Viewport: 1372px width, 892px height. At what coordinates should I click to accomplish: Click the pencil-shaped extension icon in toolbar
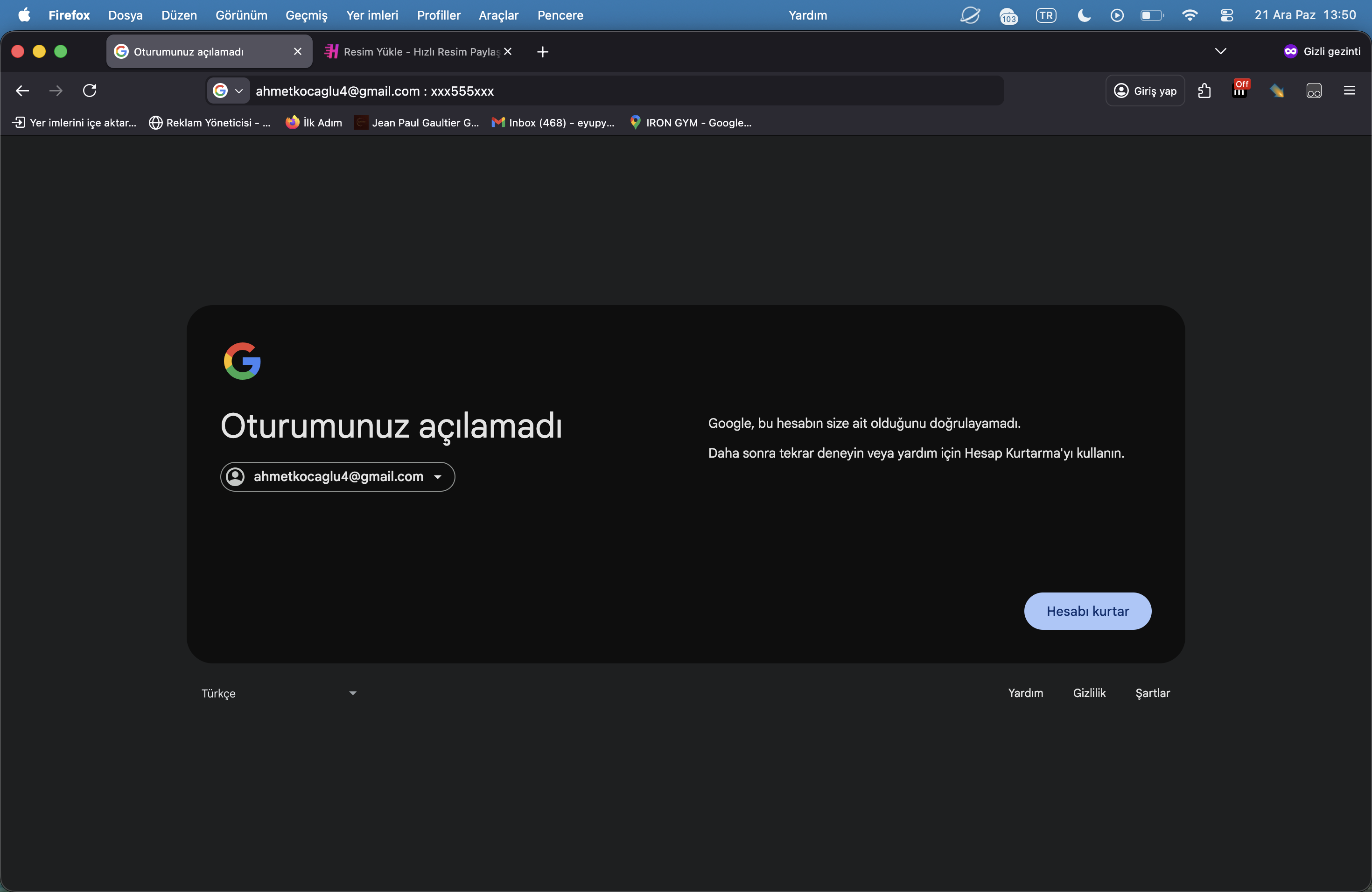[x=1277, y=91]
